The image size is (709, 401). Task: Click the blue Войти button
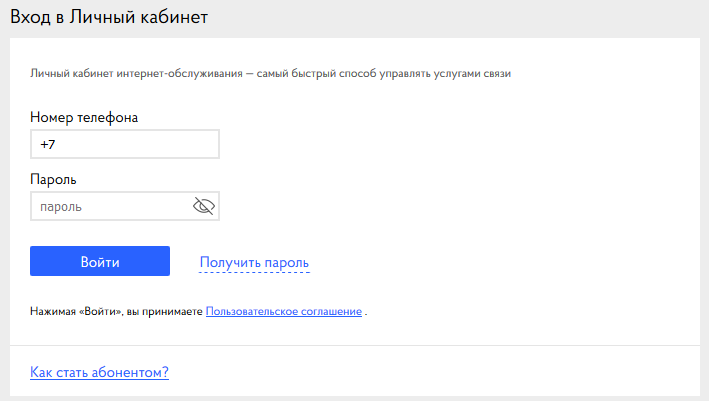100,261
